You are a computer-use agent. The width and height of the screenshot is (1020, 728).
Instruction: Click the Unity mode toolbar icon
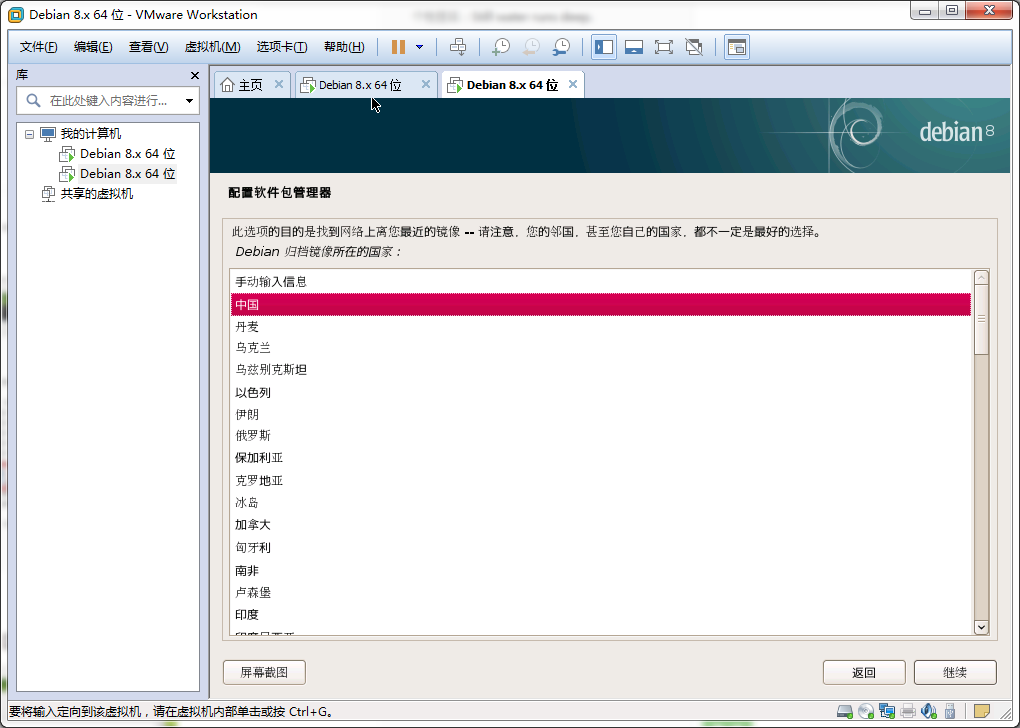point(694,47)
